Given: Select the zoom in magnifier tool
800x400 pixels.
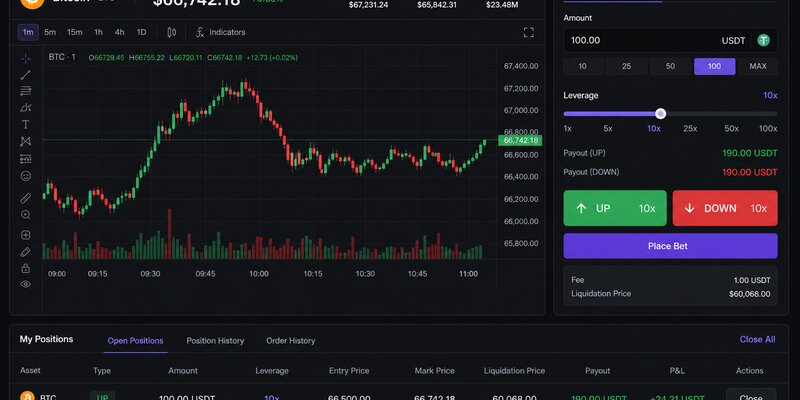Looking at the screenshot, I should [x=26, y=215].
